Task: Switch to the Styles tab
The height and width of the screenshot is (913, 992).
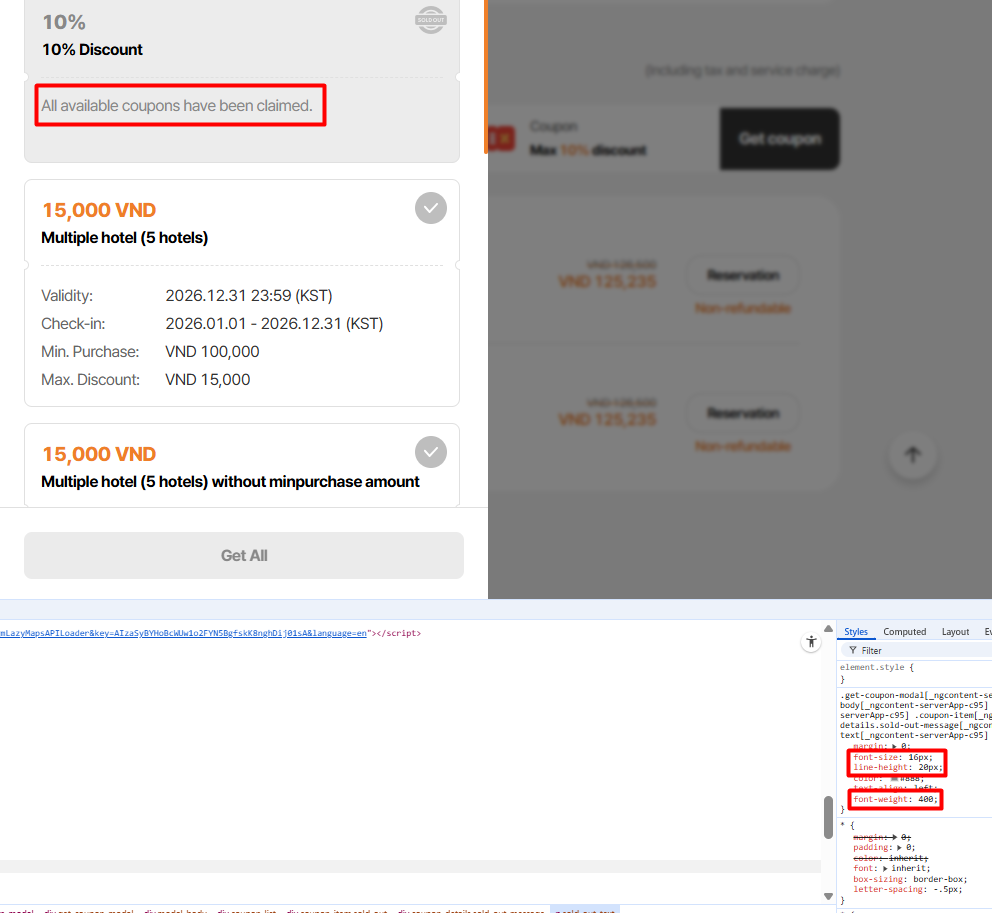Action: (855, 631)
